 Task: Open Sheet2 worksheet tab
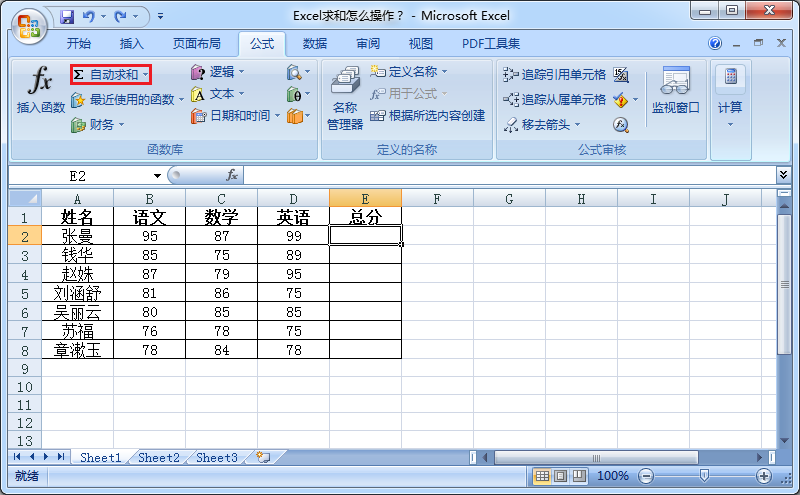159,458
